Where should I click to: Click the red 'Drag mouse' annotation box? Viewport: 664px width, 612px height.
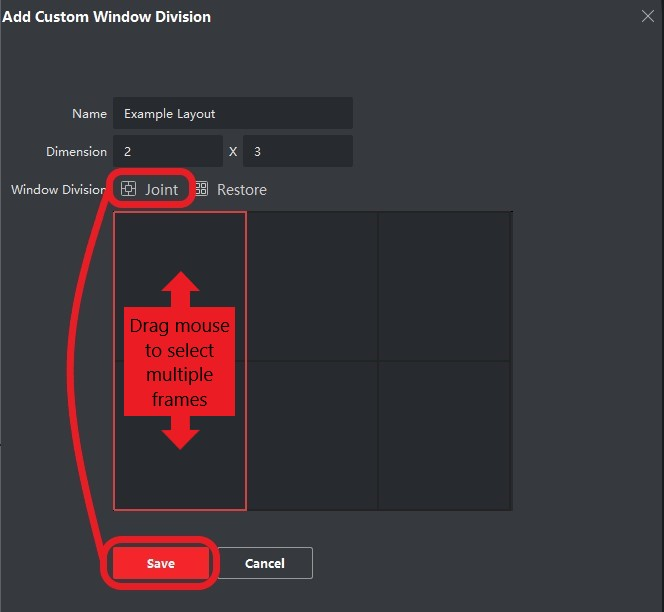(x=180, y=361)
